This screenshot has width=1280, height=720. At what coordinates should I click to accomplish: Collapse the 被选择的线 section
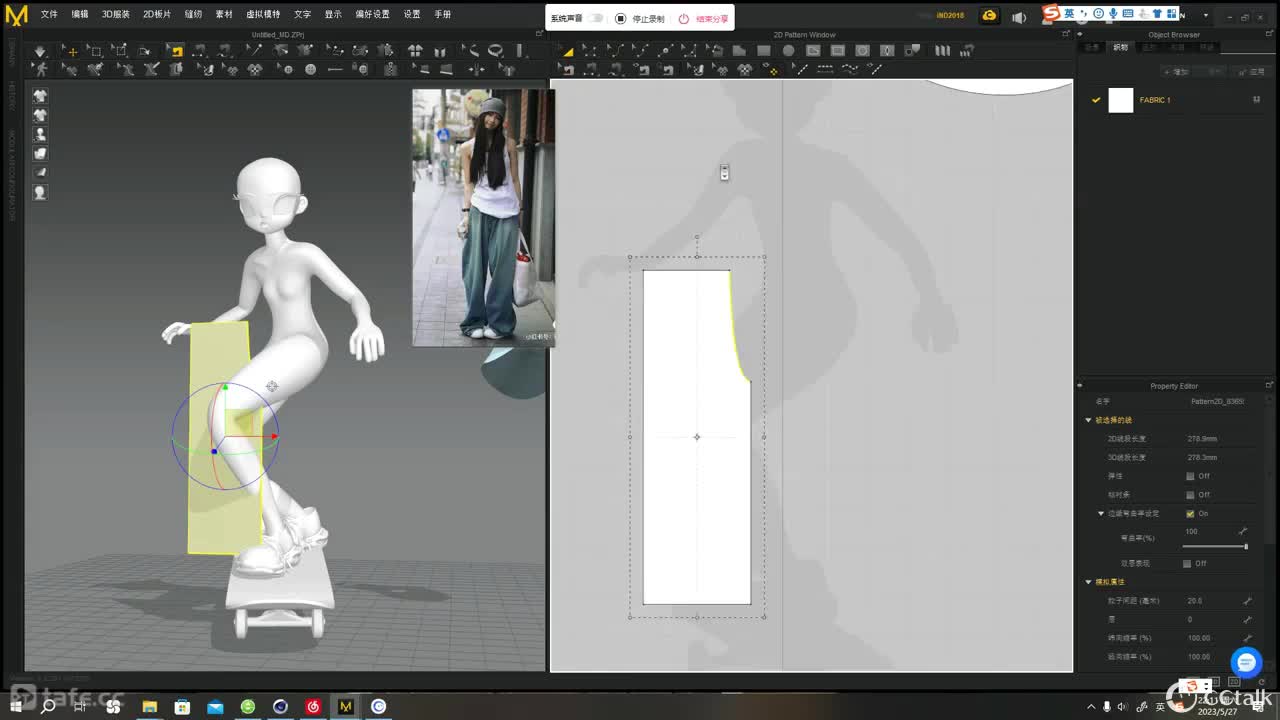point(1088,420)
